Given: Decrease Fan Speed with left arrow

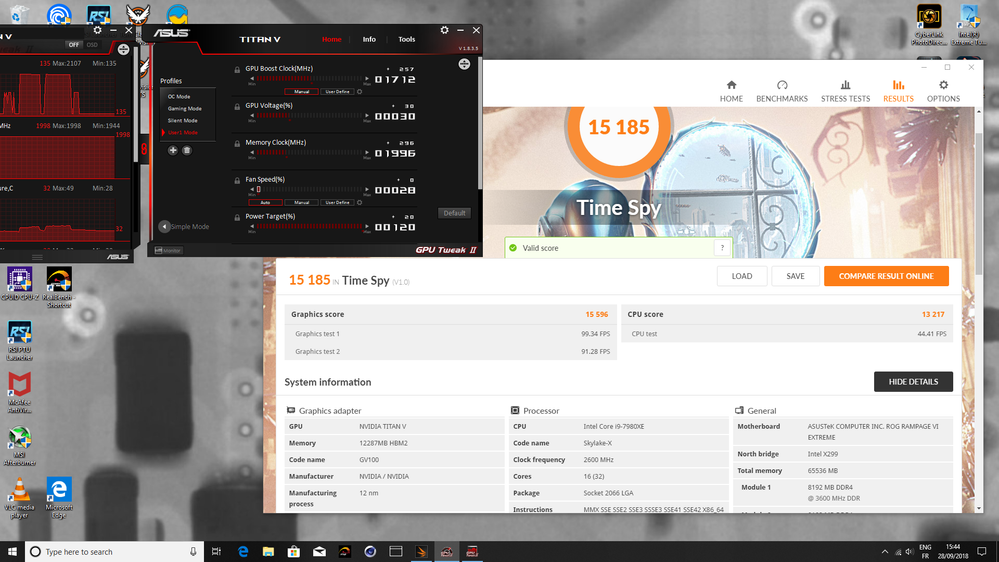Looking at the screenshot, I should pyautogui.click(x=252, y=189).
